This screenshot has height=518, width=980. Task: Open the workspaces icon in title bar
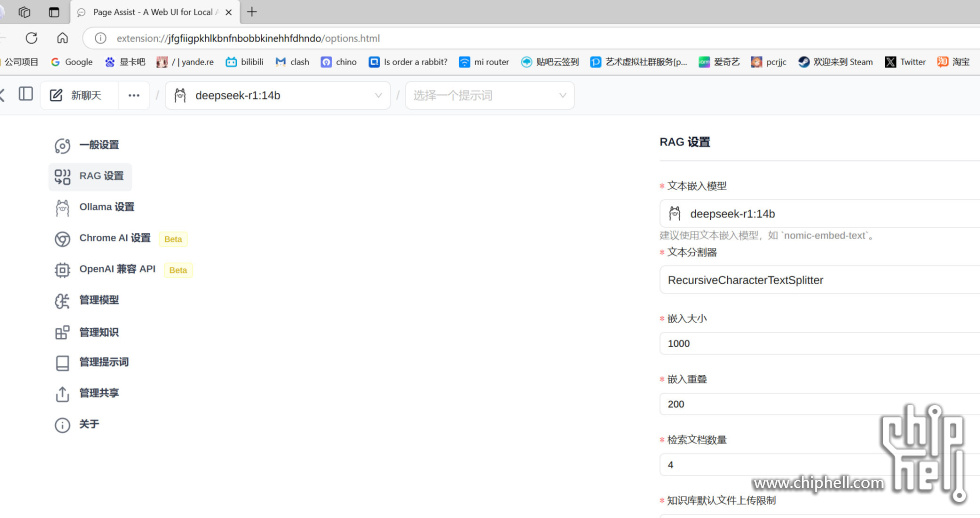tap(24, 12)
